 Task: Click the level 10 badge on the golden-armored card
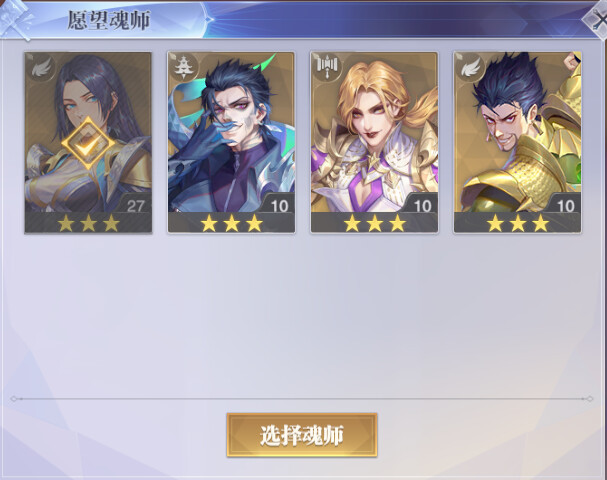[x=566, y=205]
